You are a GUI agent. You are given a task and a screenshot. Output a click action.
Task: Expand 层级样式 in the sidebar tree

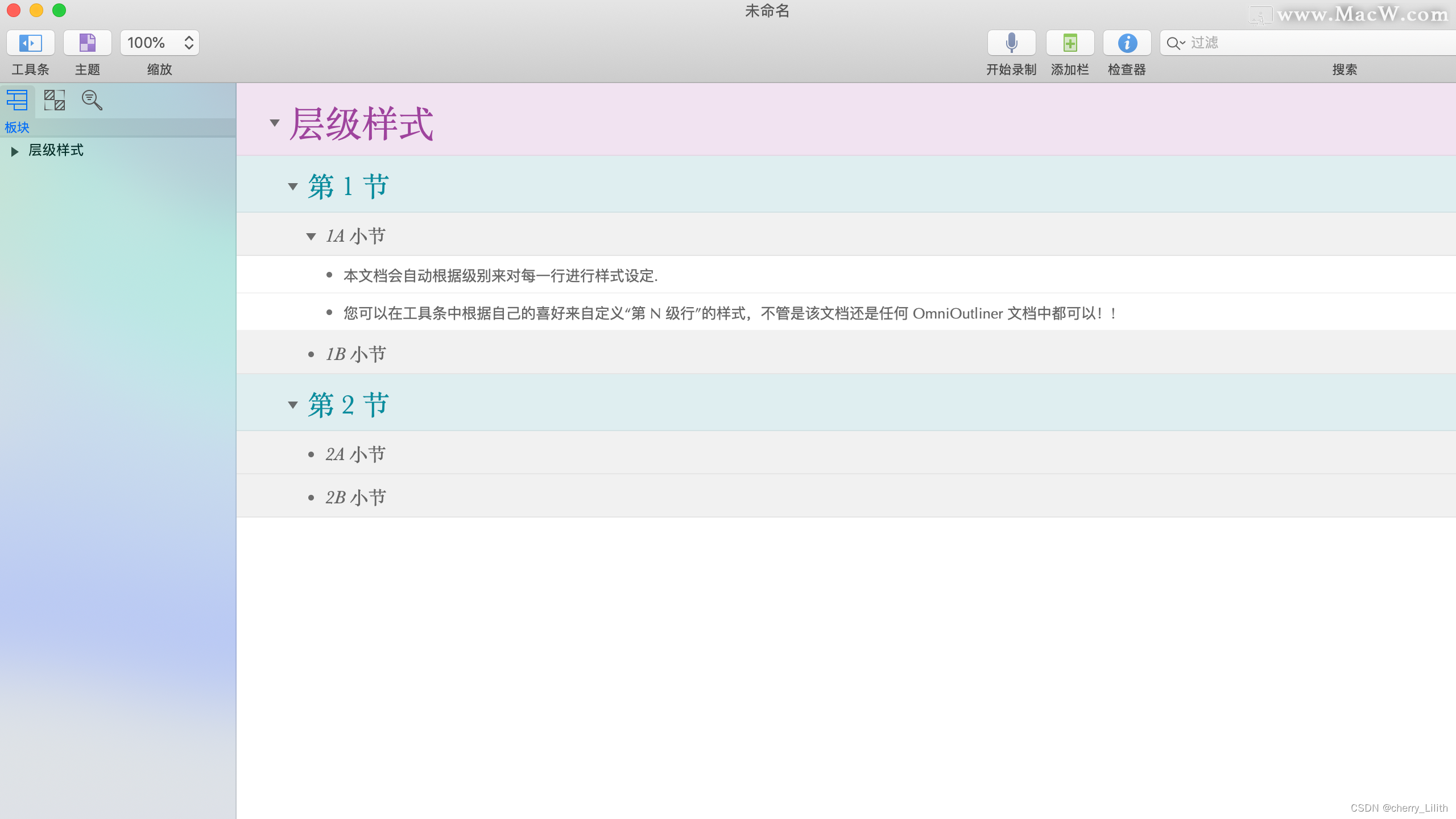(15, 151)
